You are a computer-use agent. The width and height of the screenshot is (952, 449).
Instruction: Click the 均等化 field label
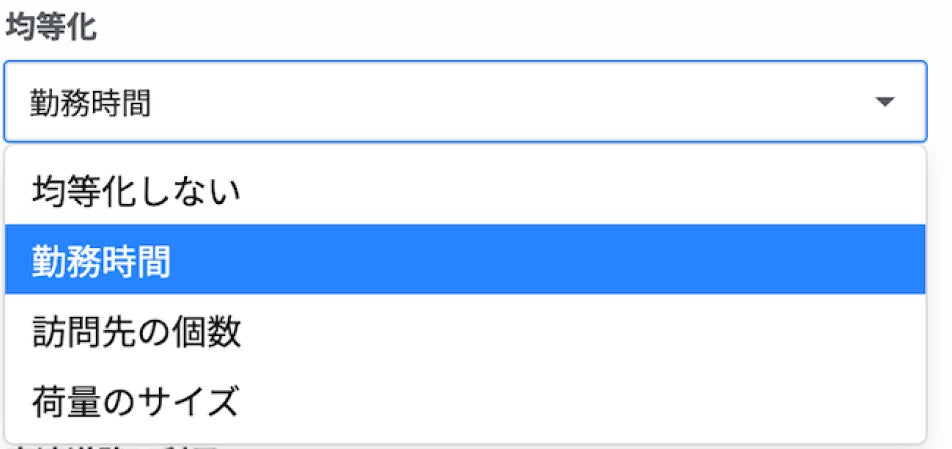click(52, 28)
